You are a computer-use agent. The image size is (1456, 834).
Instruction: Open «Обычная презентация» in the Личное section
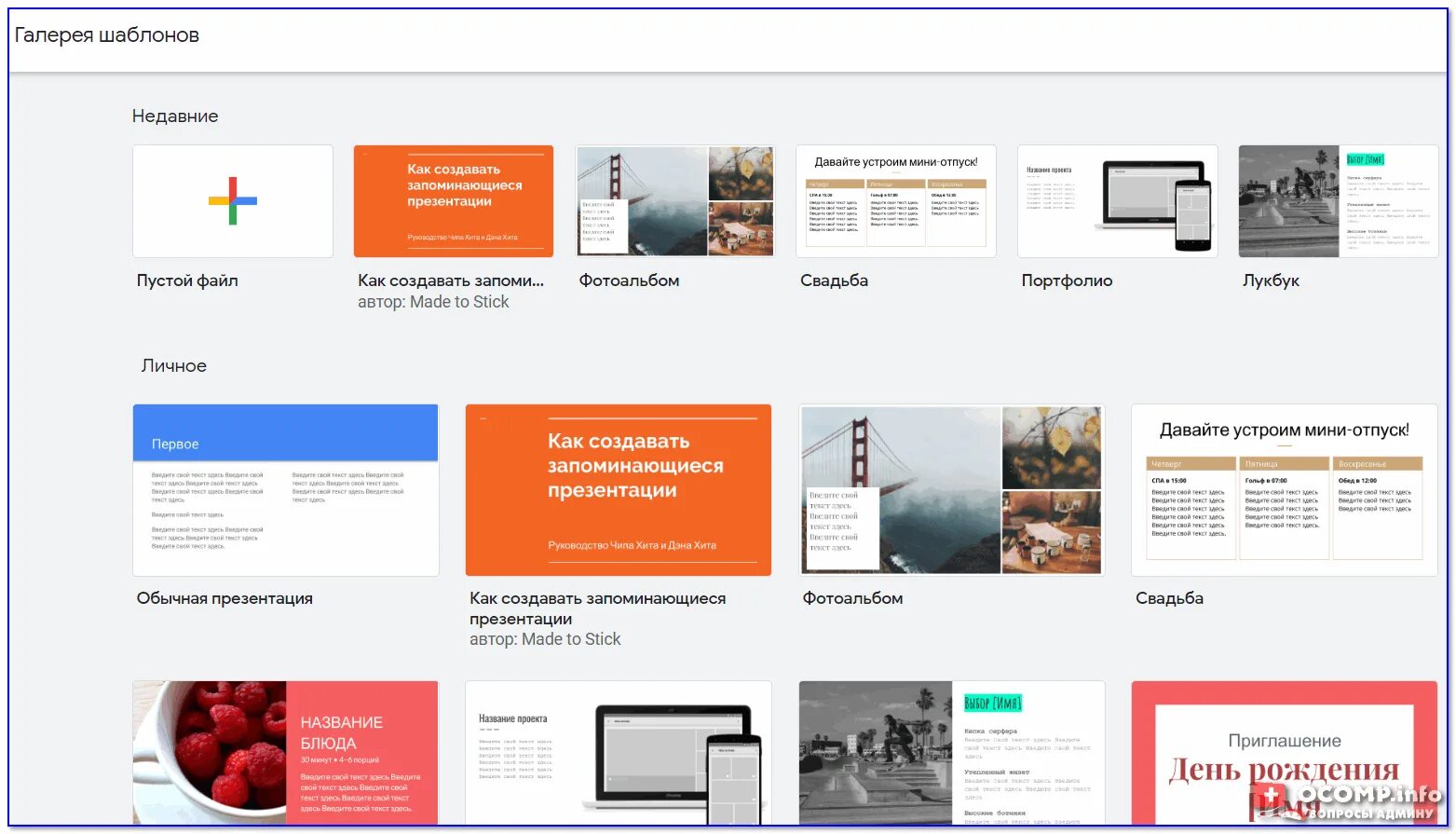[285, 489]
